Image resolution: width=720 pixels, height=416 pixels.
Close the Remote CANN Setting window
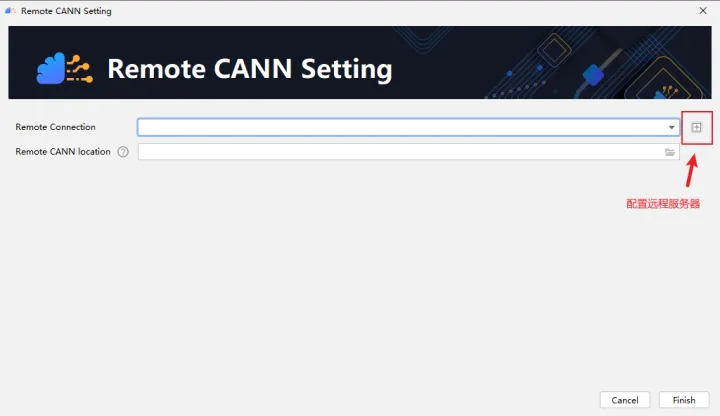pos(703,11)
